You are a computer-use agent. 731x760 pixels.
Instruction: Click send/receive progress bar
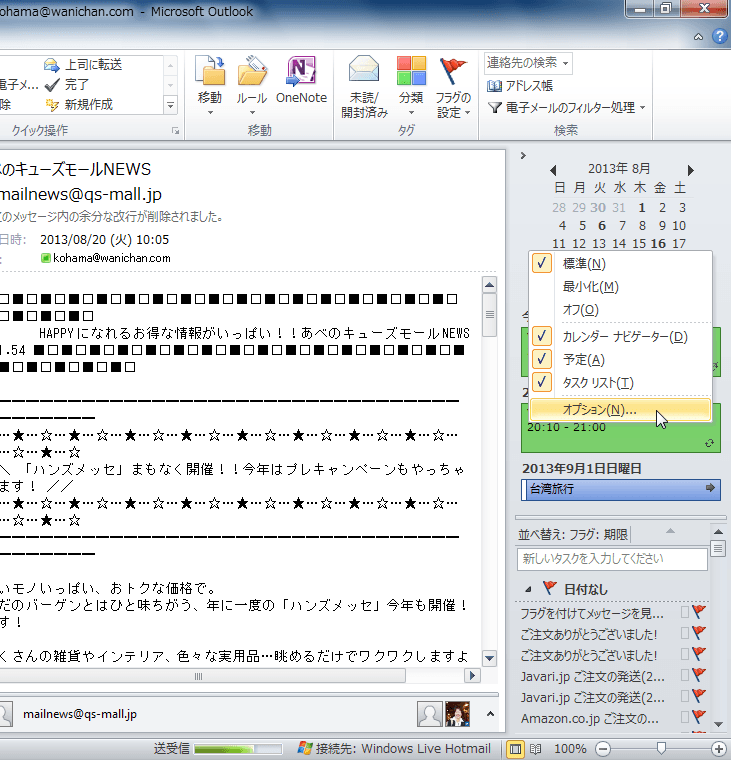tap(238, 749)
